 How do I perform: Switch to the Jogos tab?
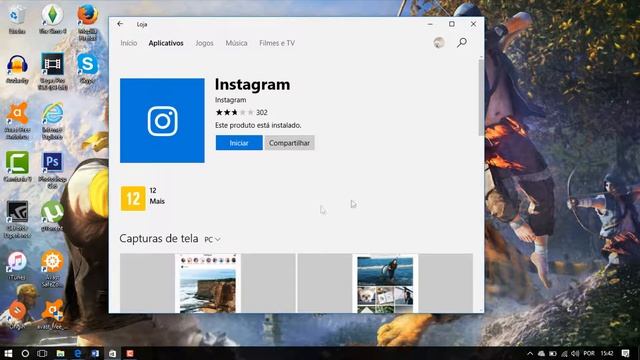204,43
